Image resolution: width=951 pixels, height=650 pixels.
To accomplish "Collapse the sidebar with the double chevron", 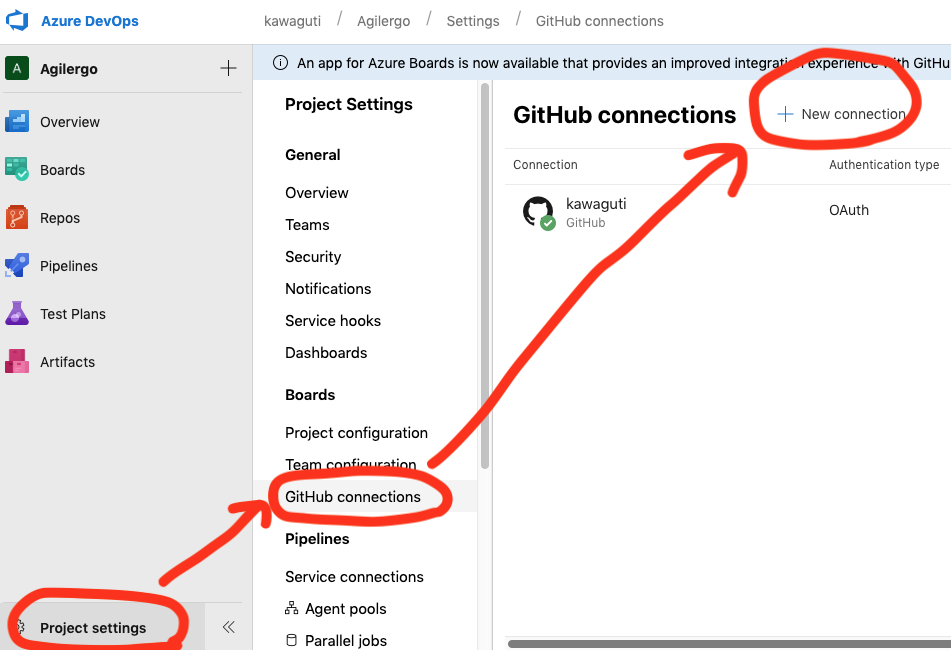I will 229,627.
